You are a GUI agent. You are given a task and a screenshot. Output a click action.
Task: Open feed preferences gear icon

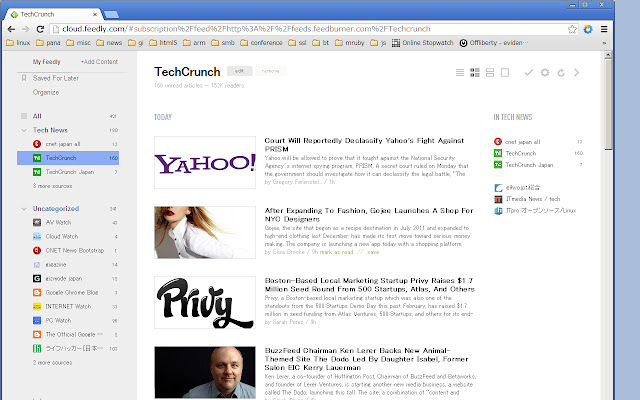pos(545,73)
